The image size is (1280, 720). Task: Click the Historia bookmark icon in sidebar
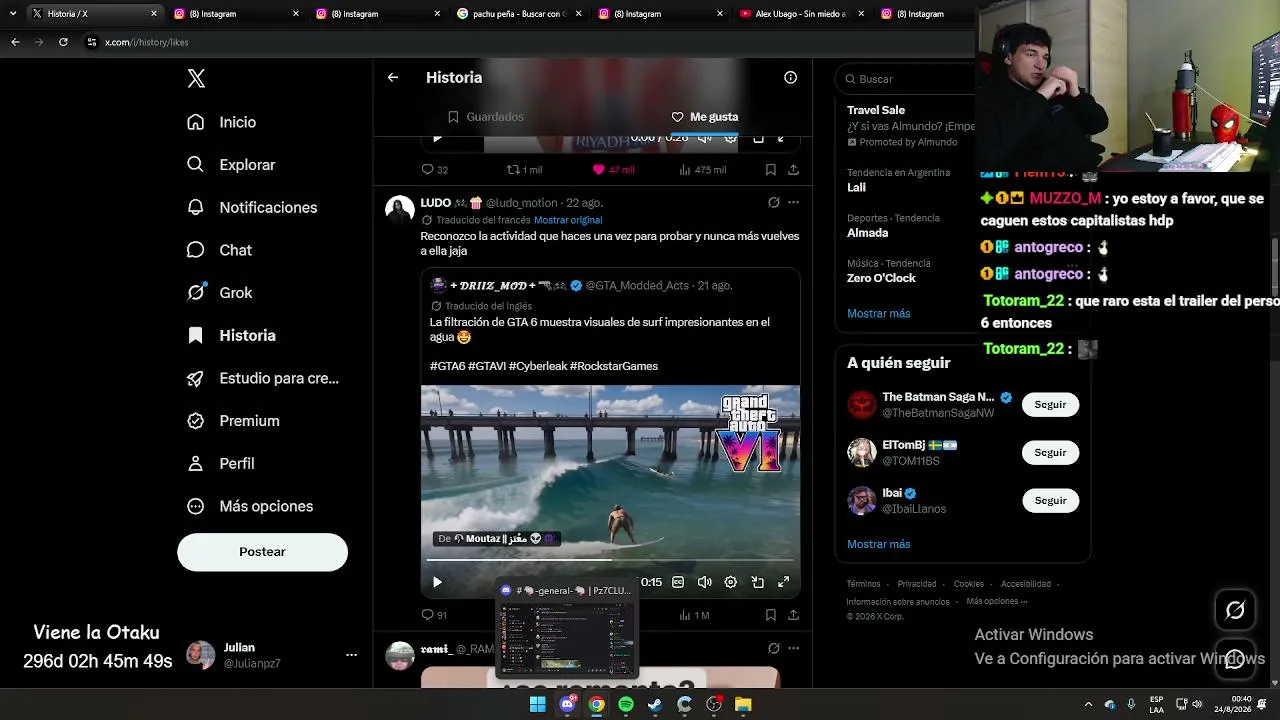point(196,336)
